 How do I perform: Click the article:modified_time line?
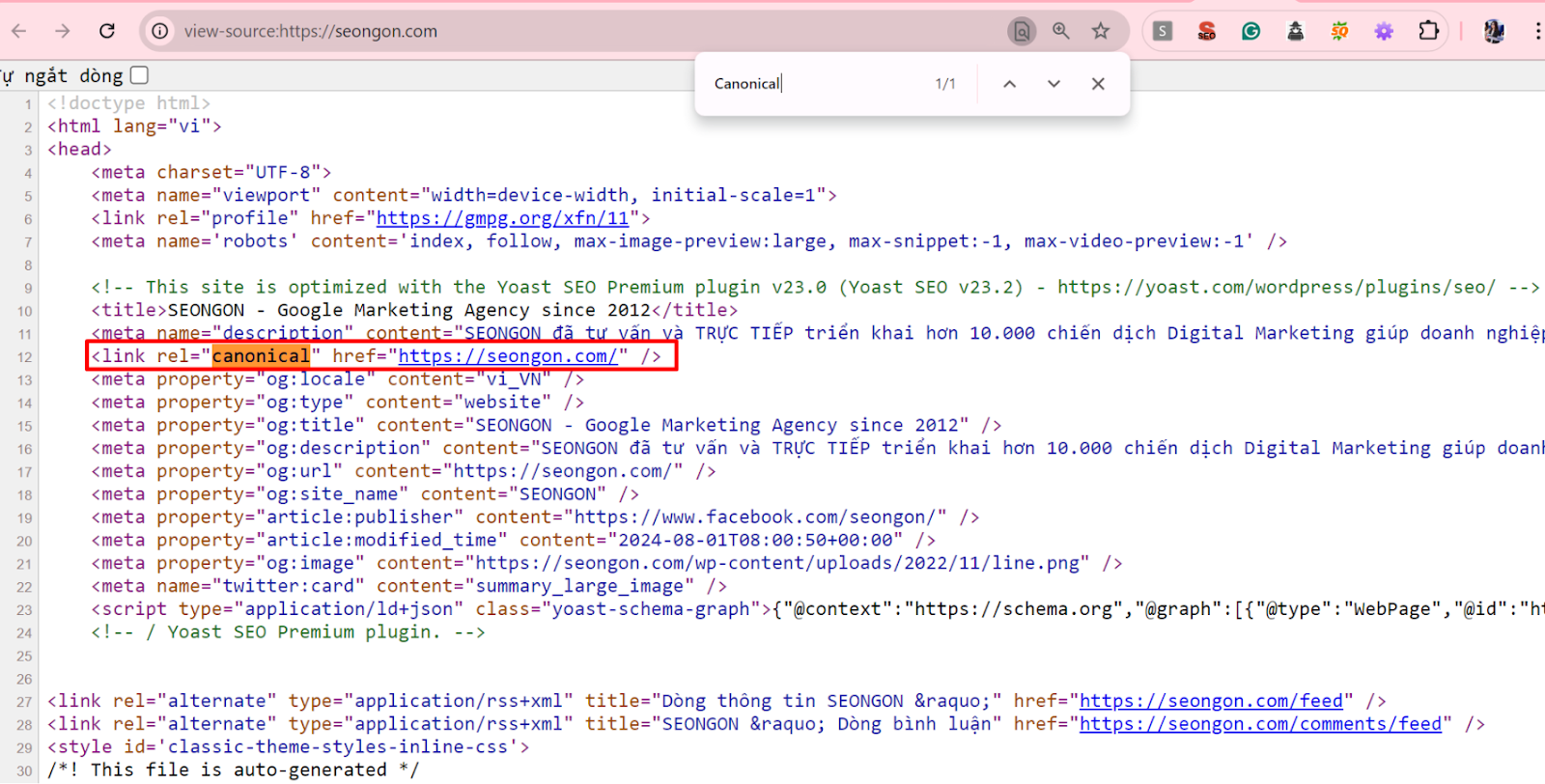click(x=514, y=541)
